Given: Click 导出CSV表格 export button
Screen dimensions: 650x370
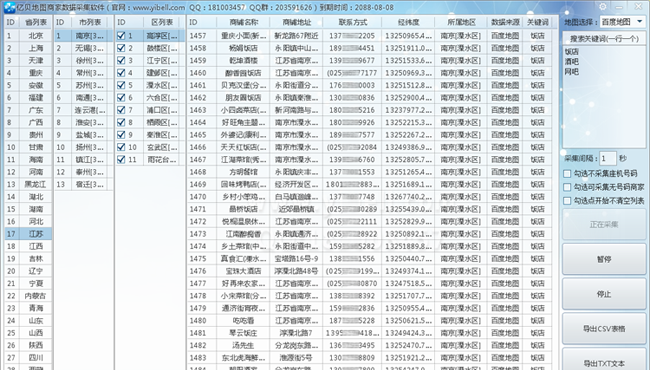Looking at the screenshot, I should 604,329.
